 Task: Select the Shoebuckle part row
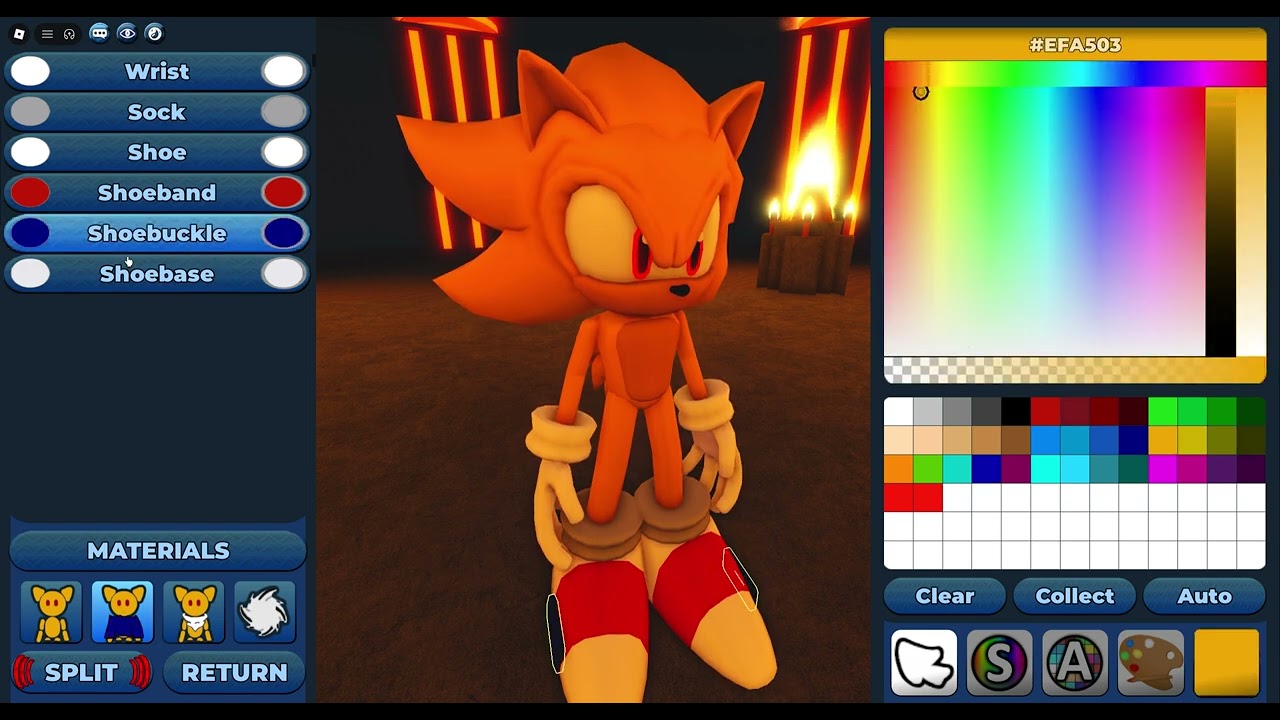(157, 233)
